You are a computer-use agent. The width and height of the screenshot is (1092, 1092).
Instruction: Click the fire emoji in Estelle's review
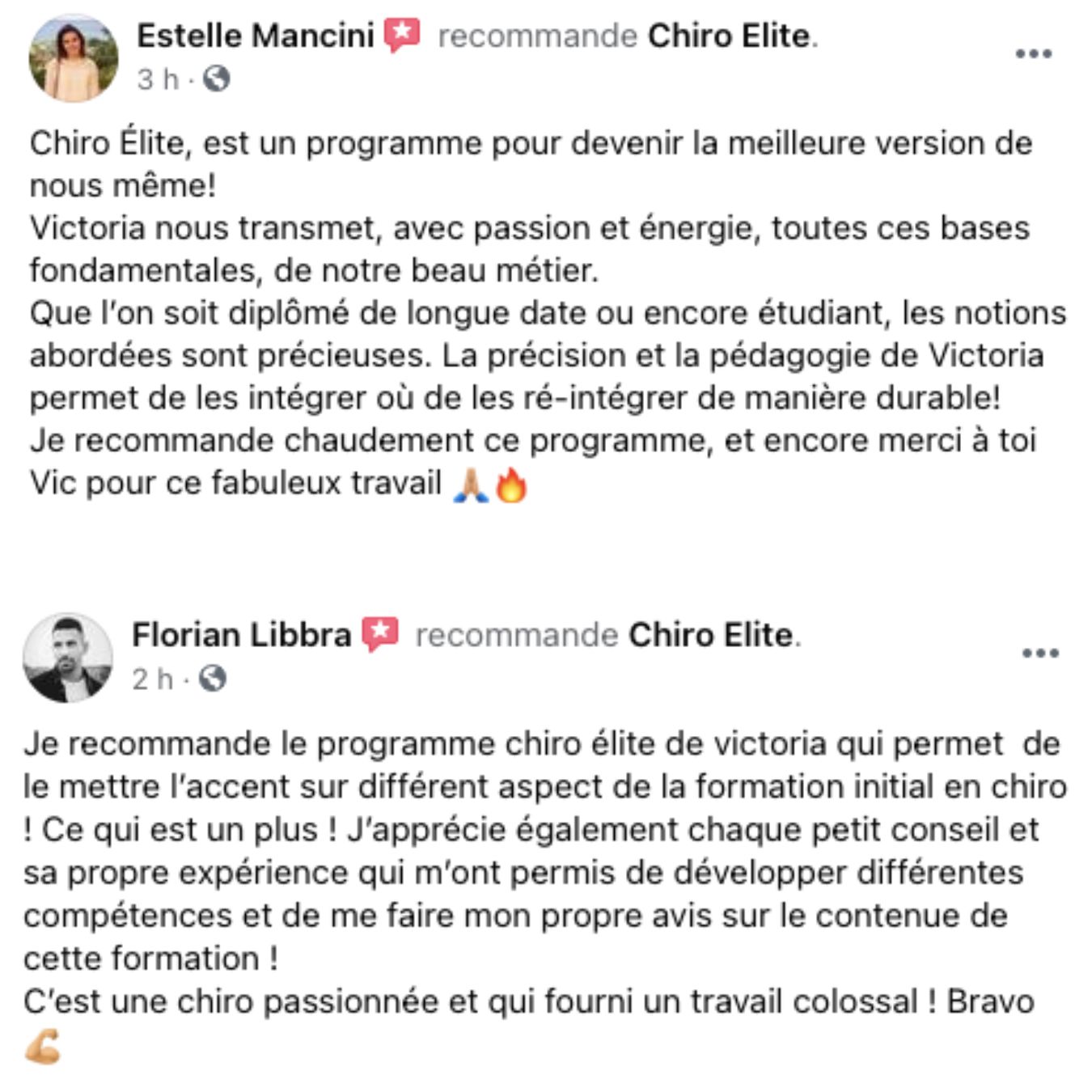click(511, 486)
